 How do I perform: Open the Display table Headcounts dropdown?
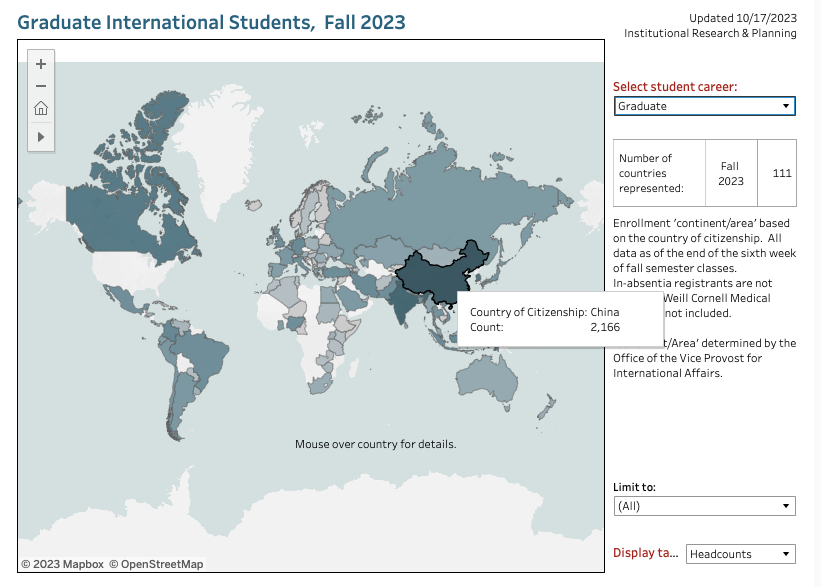tap(740, 554)
